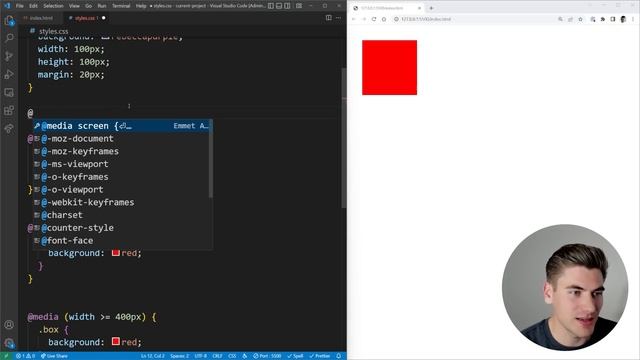This screenshot has width=640, height=360.
Task: Open the UTF-8 encoding selector
Action: pos(200,356)
